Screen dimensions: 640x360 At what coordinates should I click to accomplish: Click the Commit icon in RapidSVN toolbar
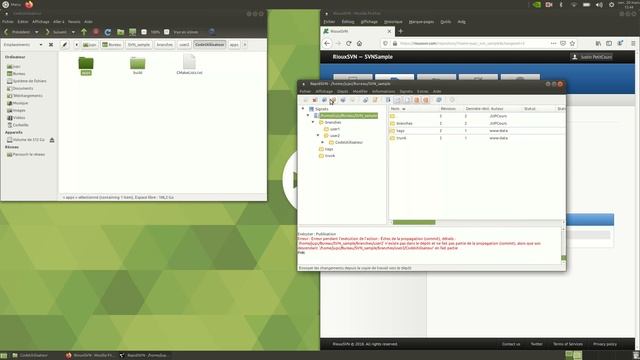[x=333, y=100]
